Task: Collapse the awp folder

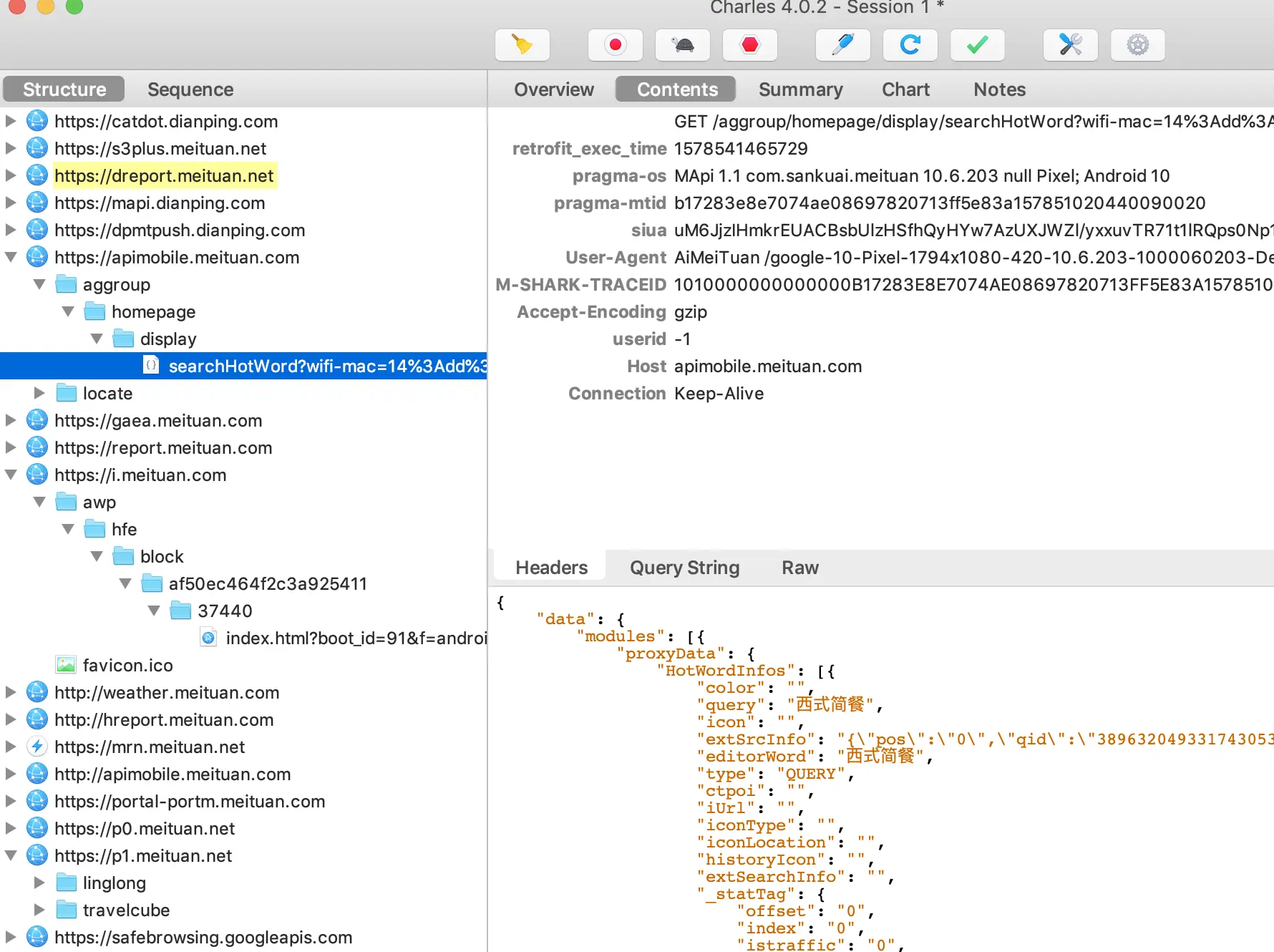Action: pos(39,502)
